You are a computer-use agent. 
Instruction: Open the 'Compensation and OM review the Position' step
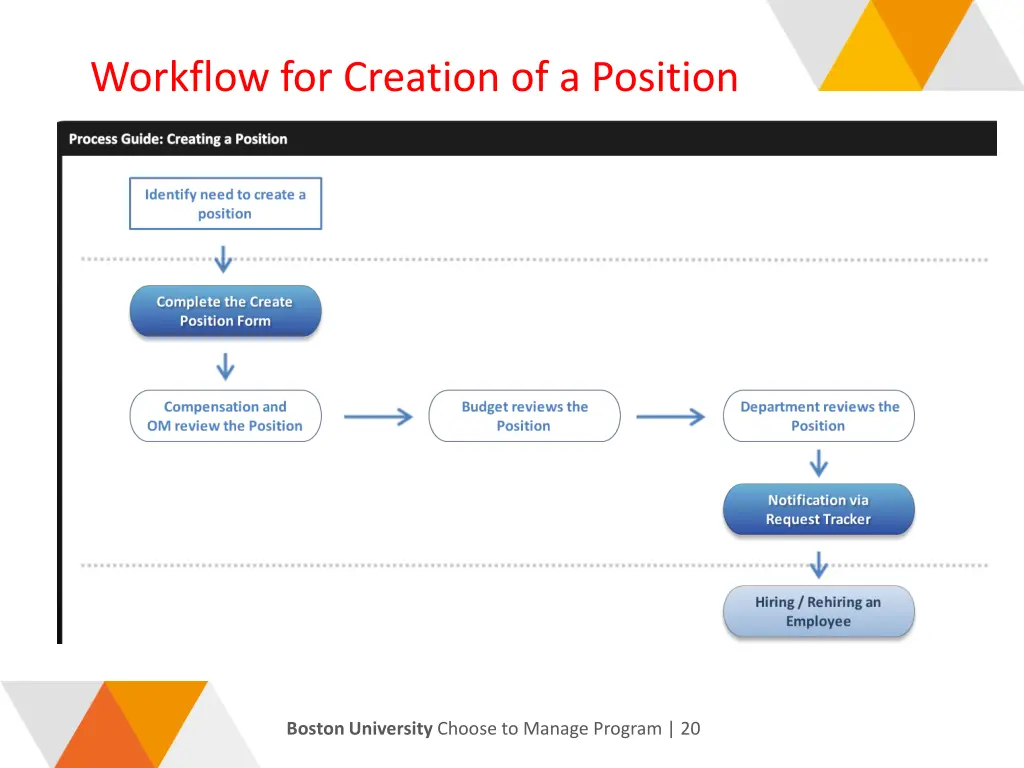click(225, 416)
